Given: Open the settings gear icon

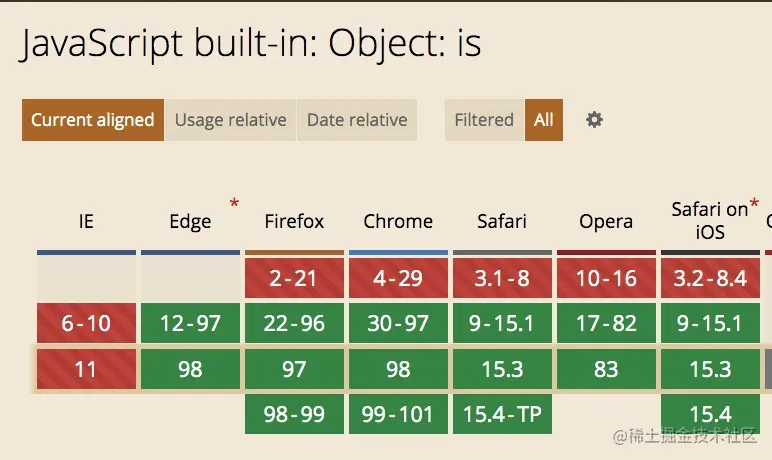Looking at the screenshot, I should click(x=594, y=120).
